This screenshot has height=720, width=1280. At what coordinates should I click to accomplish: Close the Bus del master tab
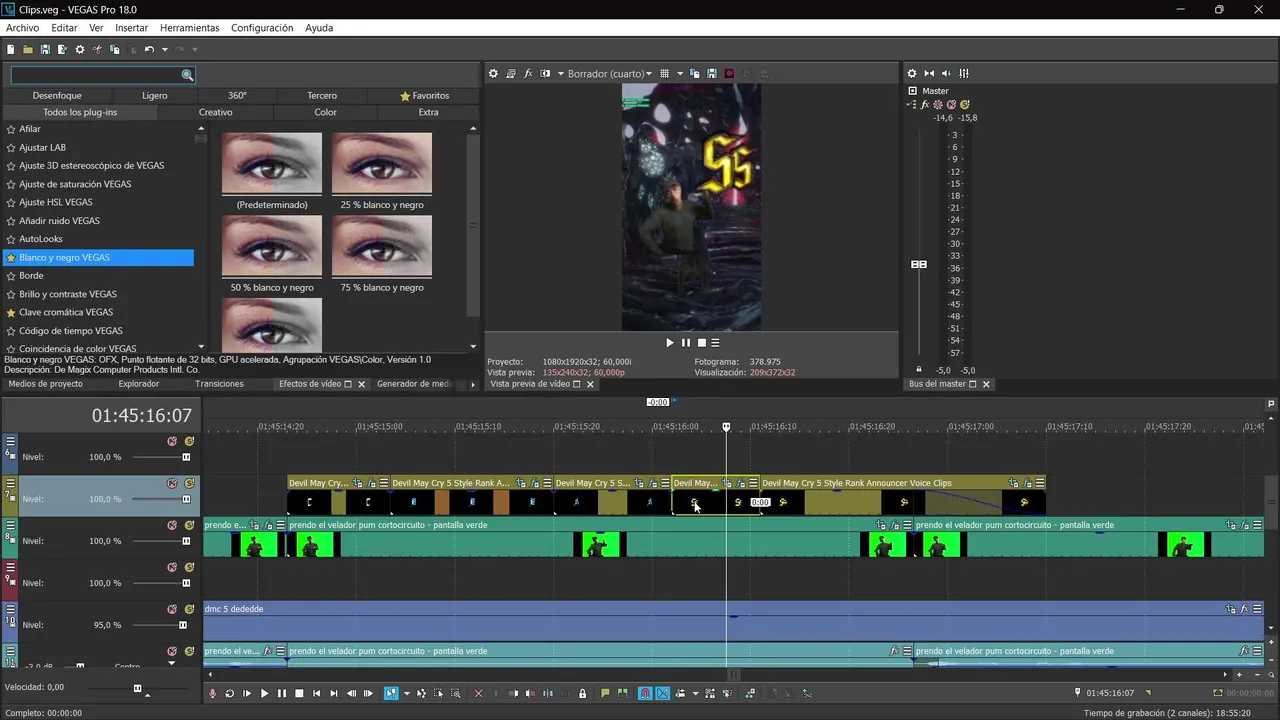click(986, 384)
